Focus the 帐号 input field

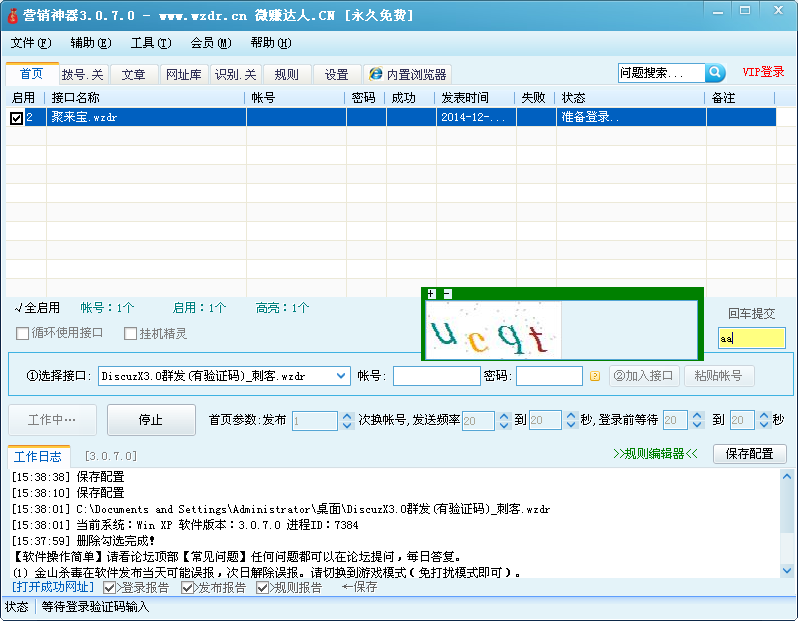(x=437, y=376)
